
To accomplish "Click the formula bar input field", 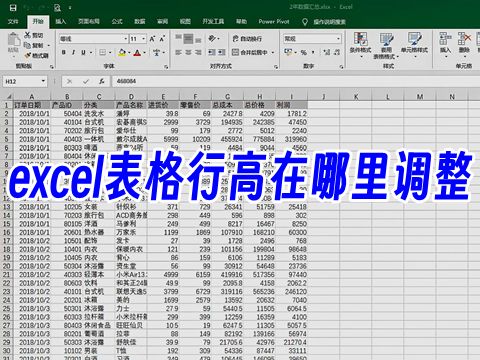I will (x=296, y=81).
